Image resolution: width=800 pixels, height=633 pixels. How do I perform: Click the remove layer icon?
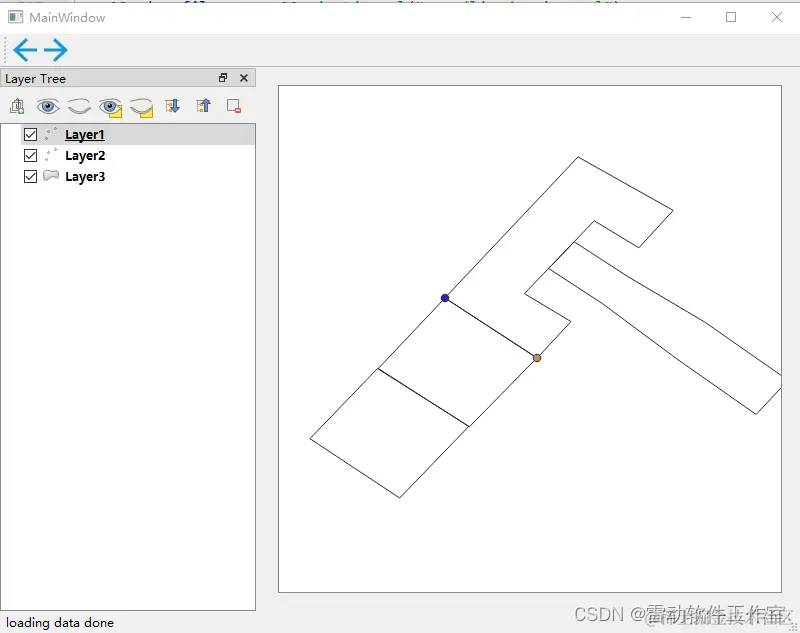coord(234,106)
